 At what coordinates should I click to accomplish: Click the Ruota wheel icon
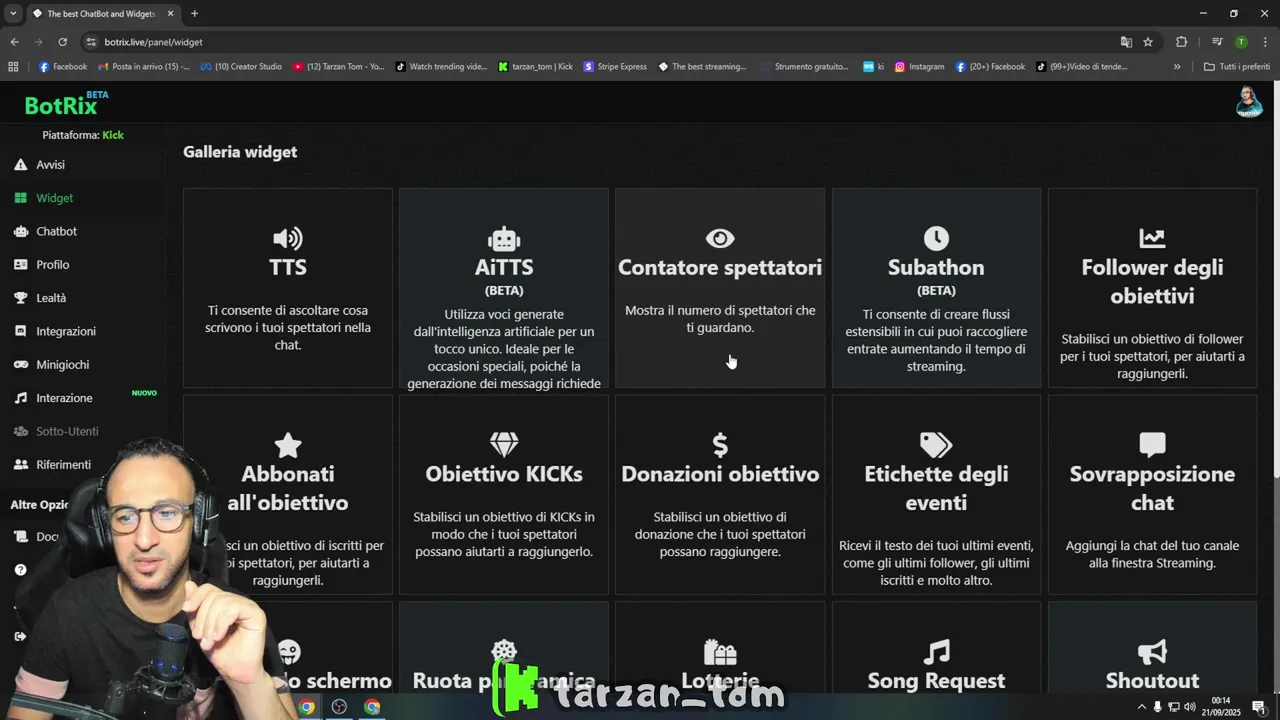pos(504,652)
